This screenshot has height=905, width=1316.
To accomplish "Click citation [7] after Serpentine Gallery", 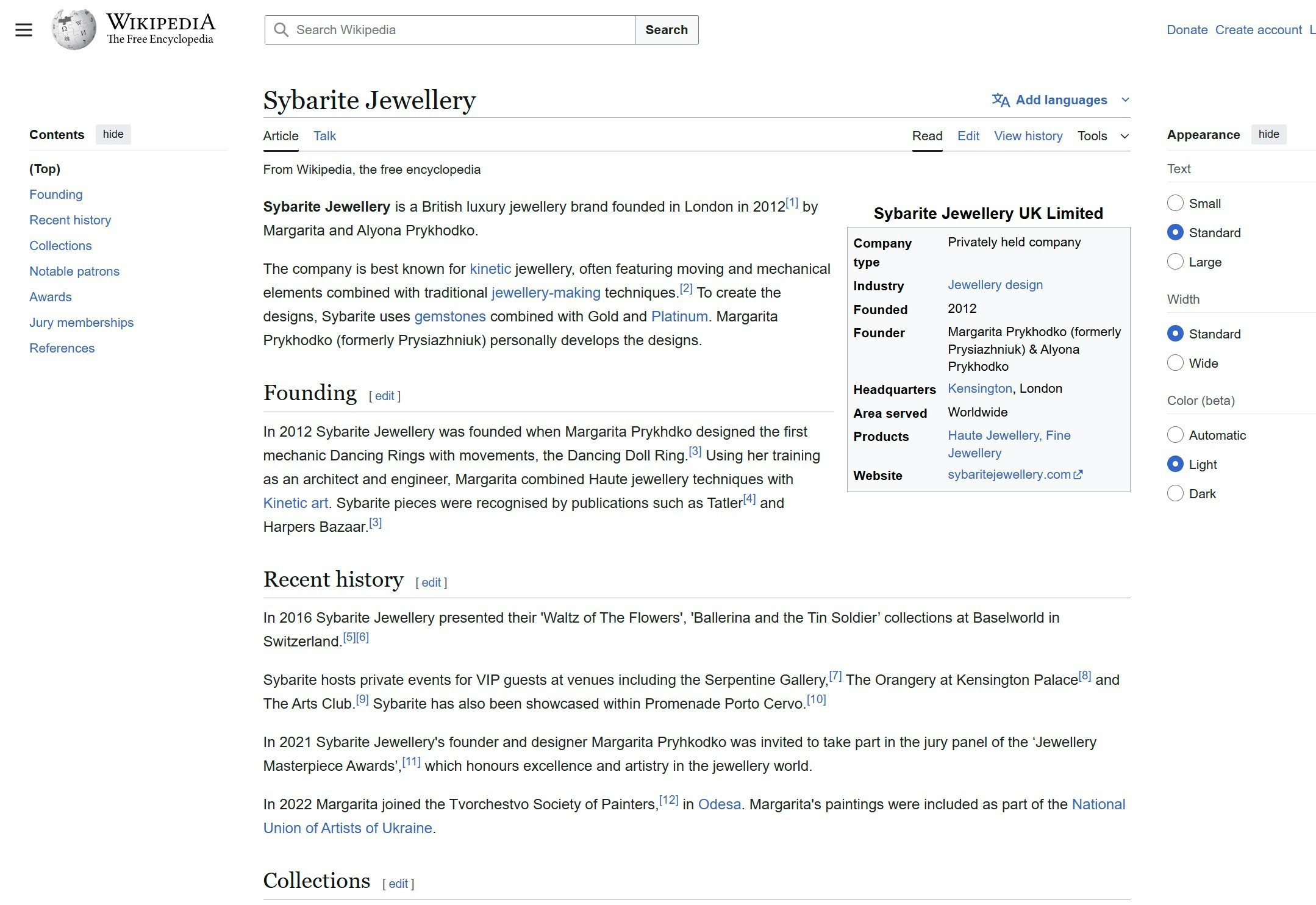I will [835, 676].
